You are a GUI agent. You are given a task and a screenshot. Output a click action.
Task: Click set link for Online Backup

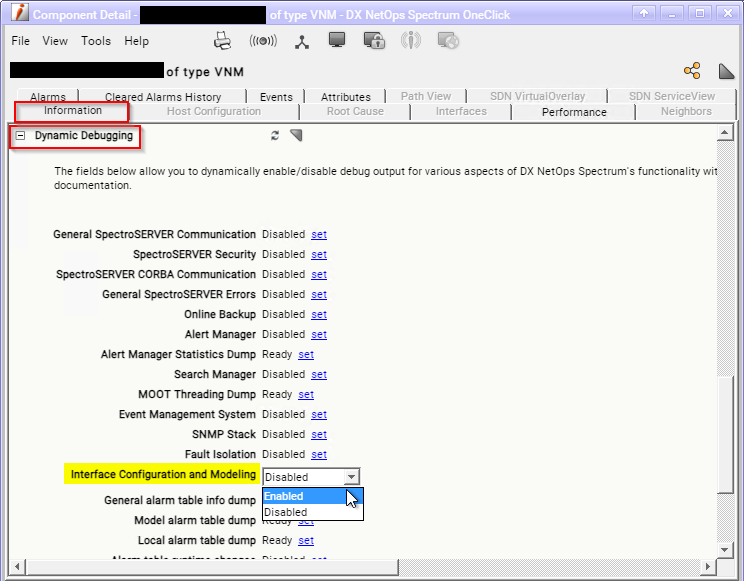tap(318, 314)
